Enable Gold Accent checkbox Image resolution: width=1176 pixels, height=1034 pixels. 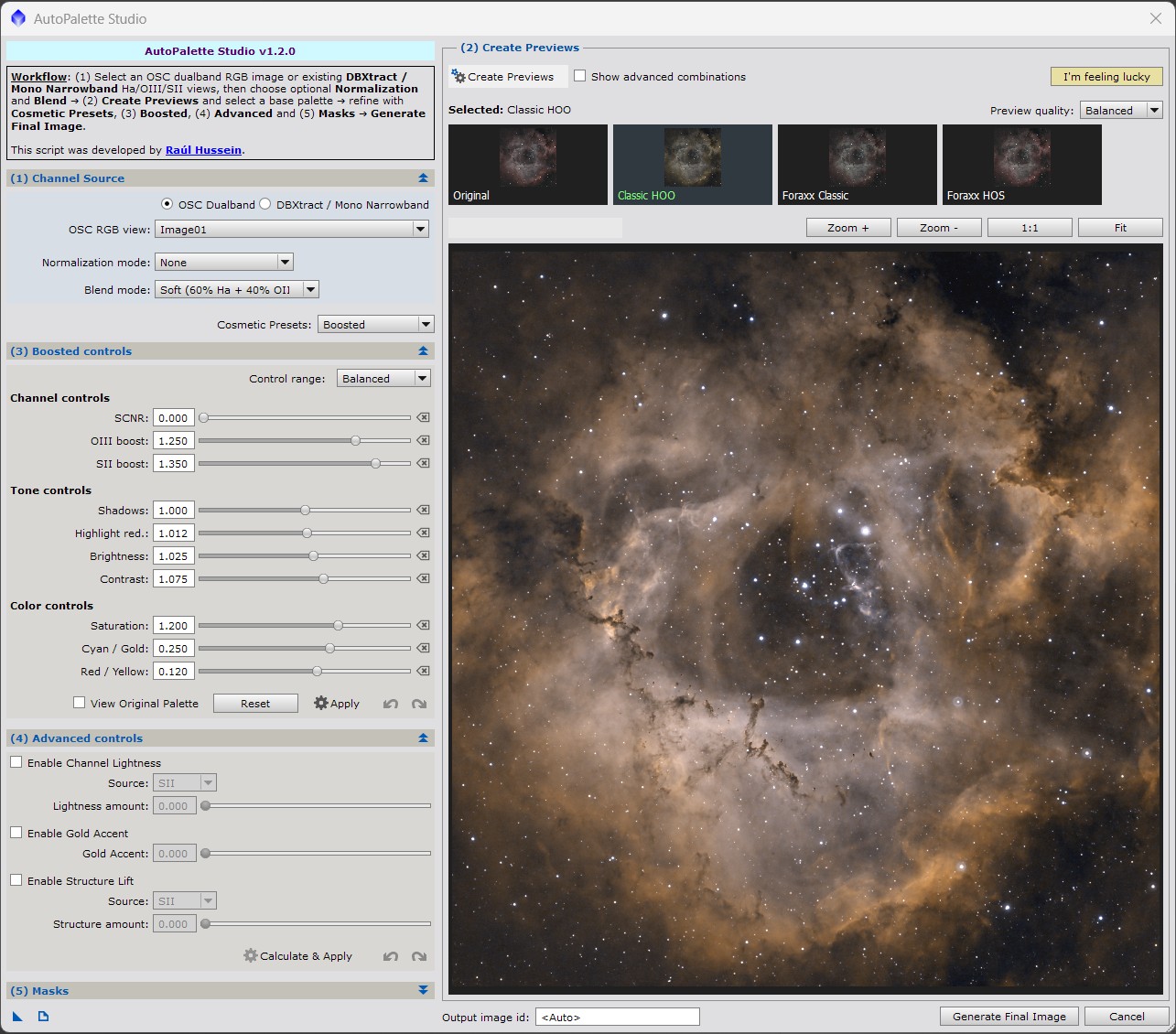coord(16,833)
